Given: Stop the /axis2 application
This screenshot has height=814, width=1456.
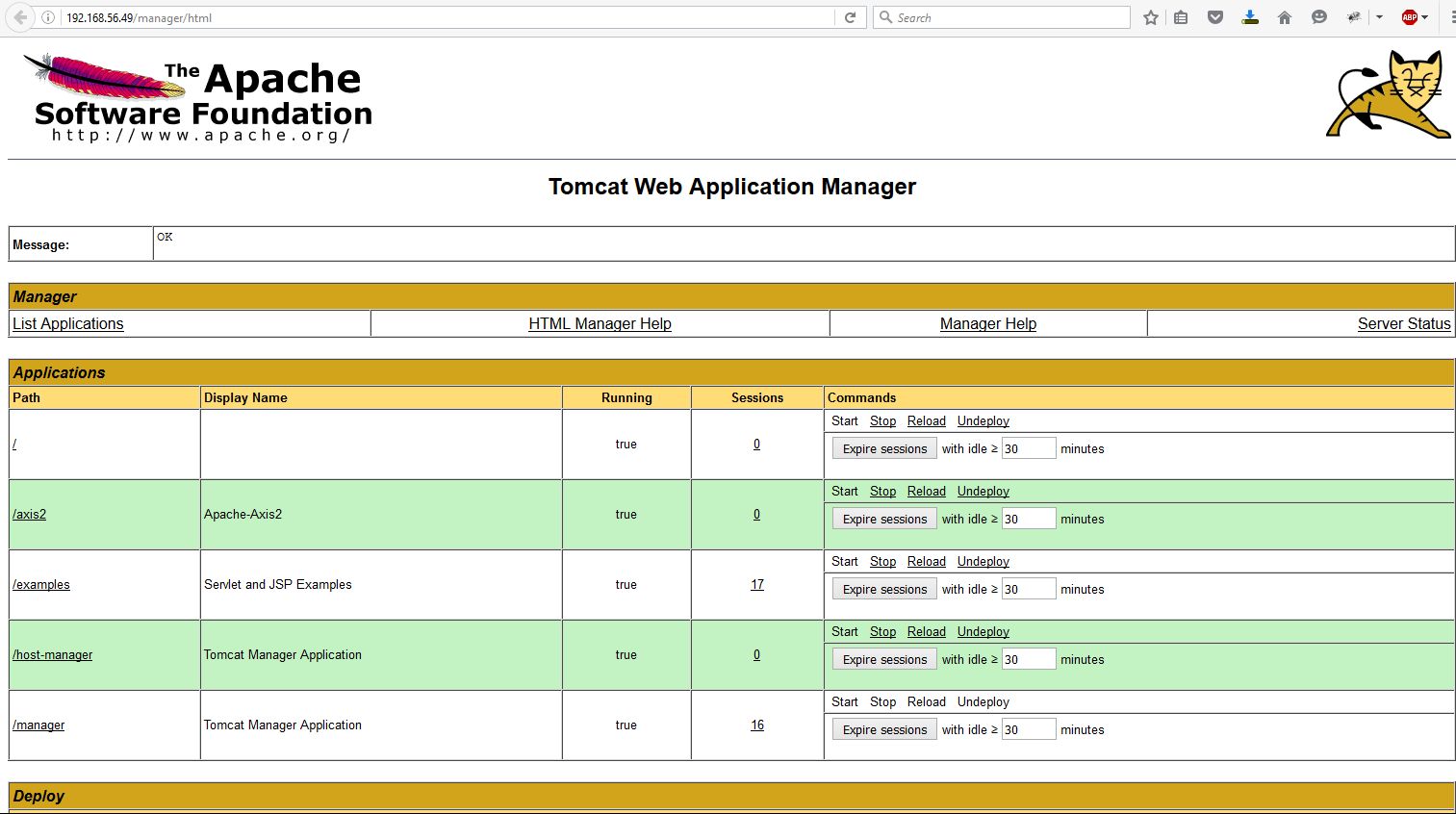Looking at the screenshot, I should [882, 492].
